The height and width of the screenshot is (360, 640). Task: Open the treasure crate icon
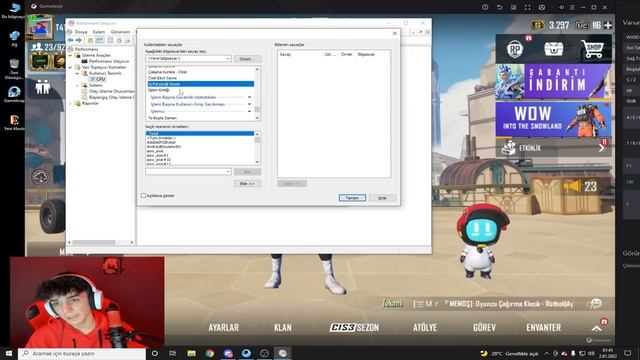click(x=553, y=49)
